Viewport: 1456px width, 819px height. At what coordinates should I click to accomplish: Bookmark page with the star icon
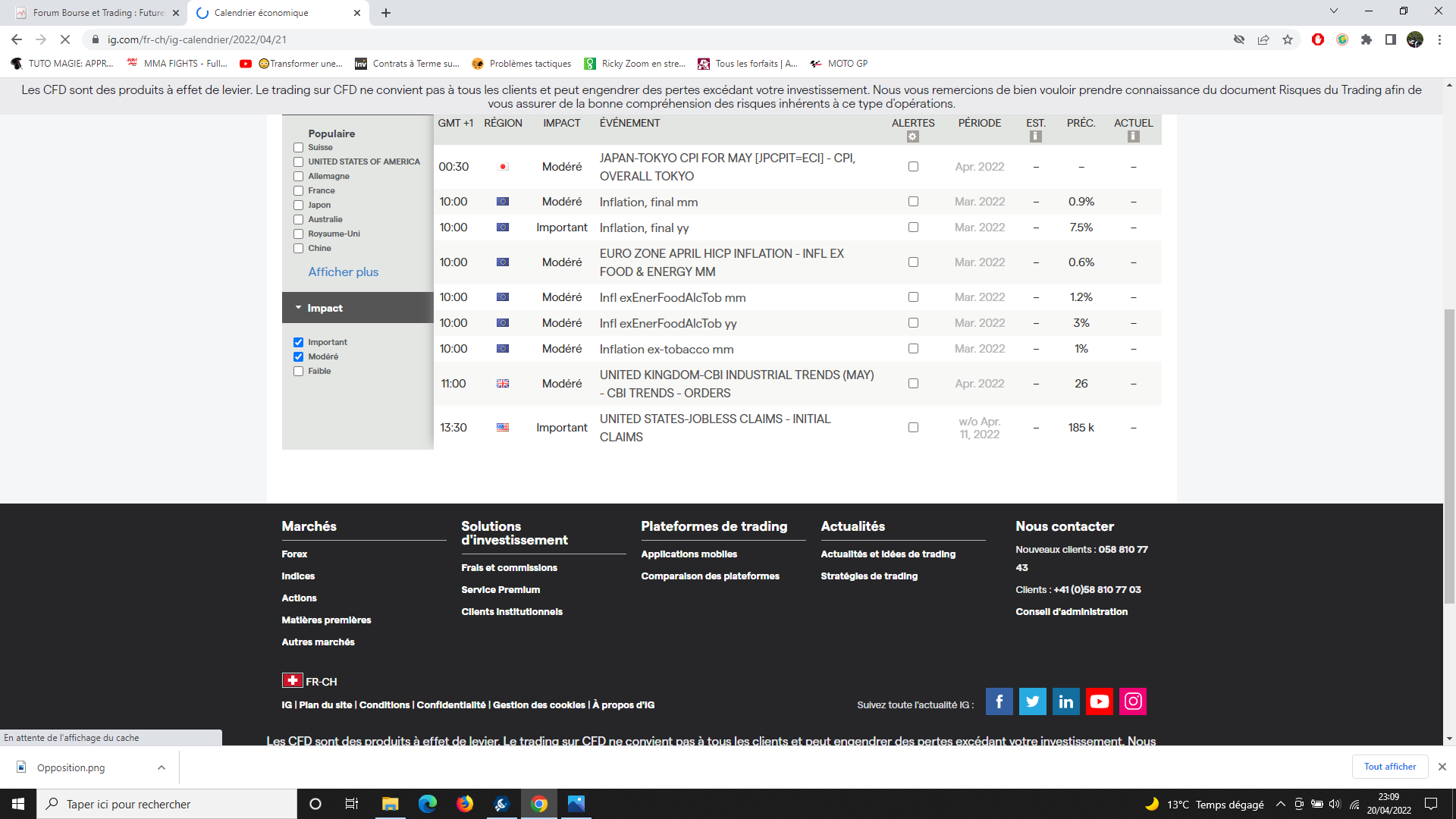click(x=1288, y=39)
